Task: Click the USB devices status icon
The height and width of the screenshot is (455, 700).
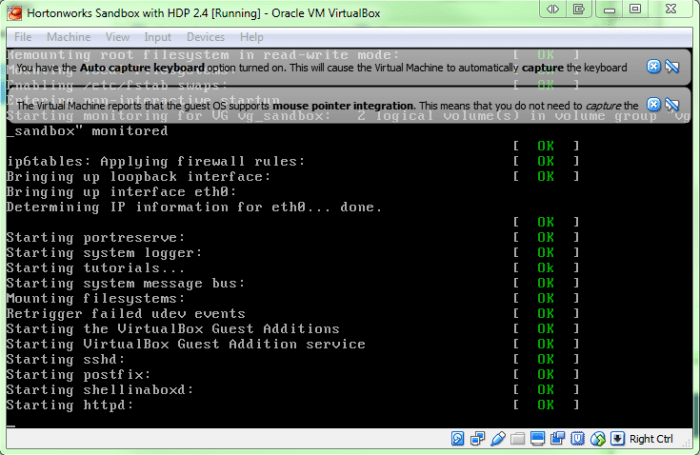Action: pos(498,439)
